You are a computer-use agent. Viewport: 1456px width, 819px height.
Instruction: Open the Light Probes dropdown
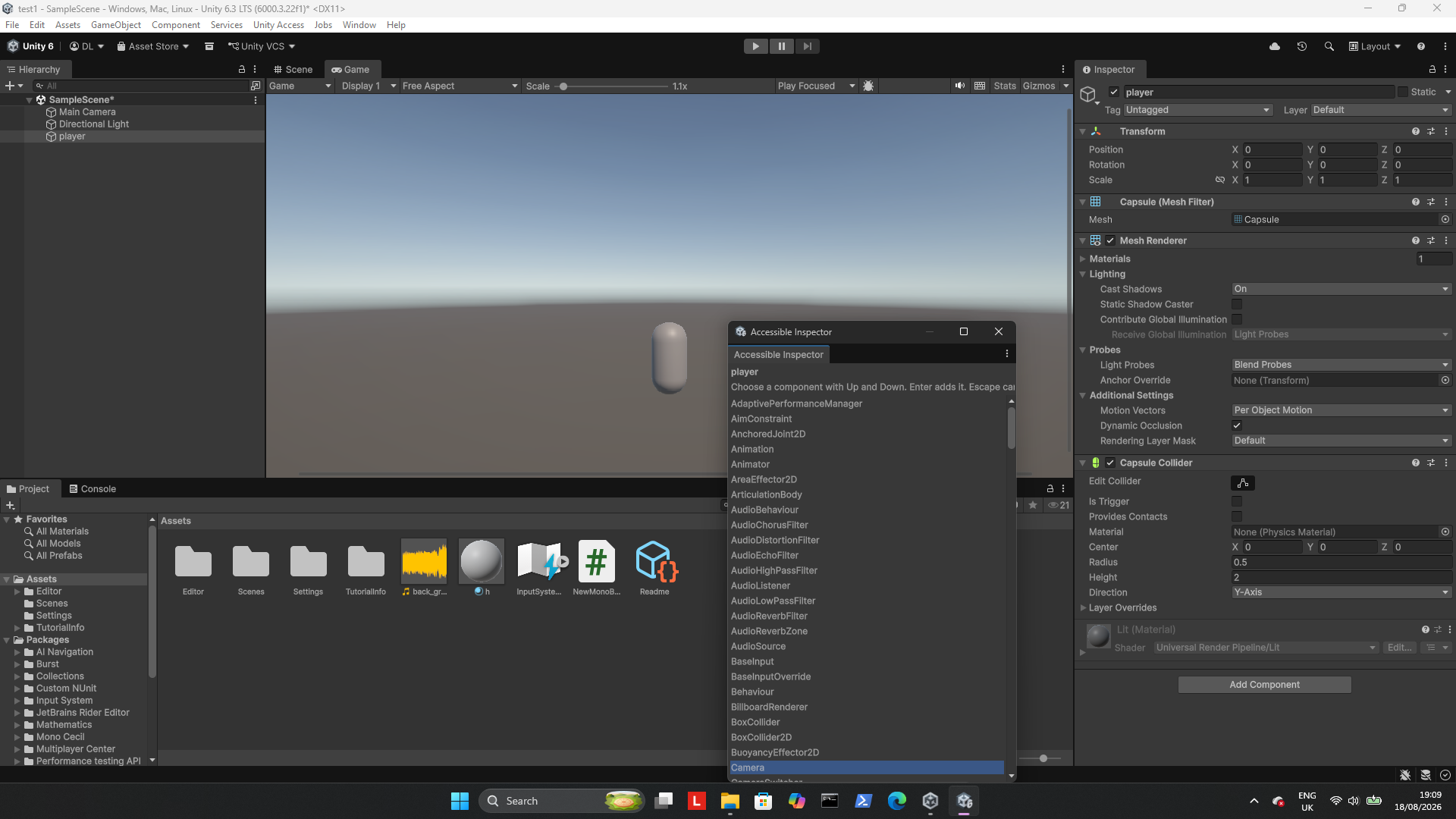point(1341,365)
